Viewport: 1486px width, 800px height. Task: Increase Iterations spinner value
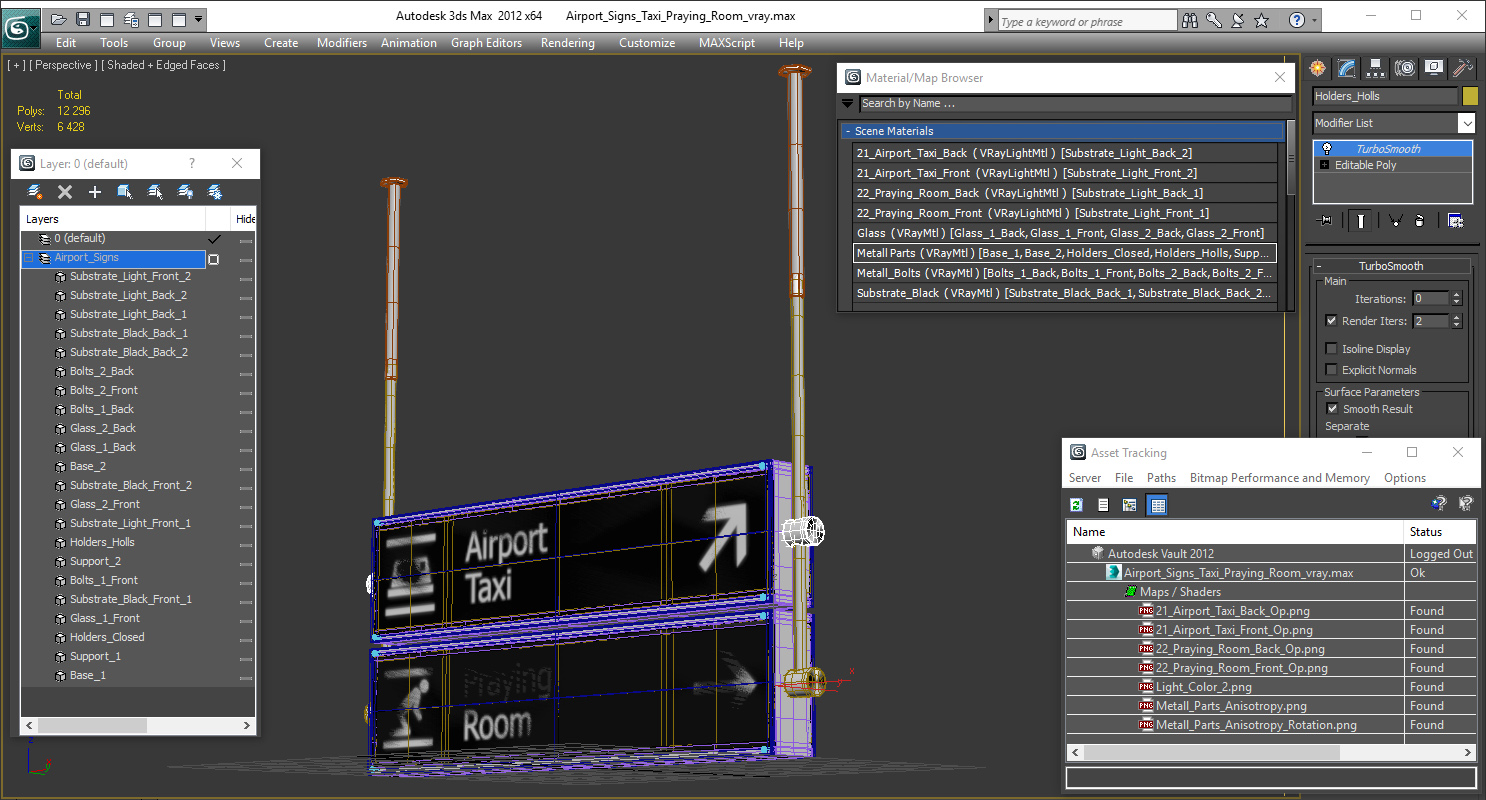click(x=1456, y=295)
